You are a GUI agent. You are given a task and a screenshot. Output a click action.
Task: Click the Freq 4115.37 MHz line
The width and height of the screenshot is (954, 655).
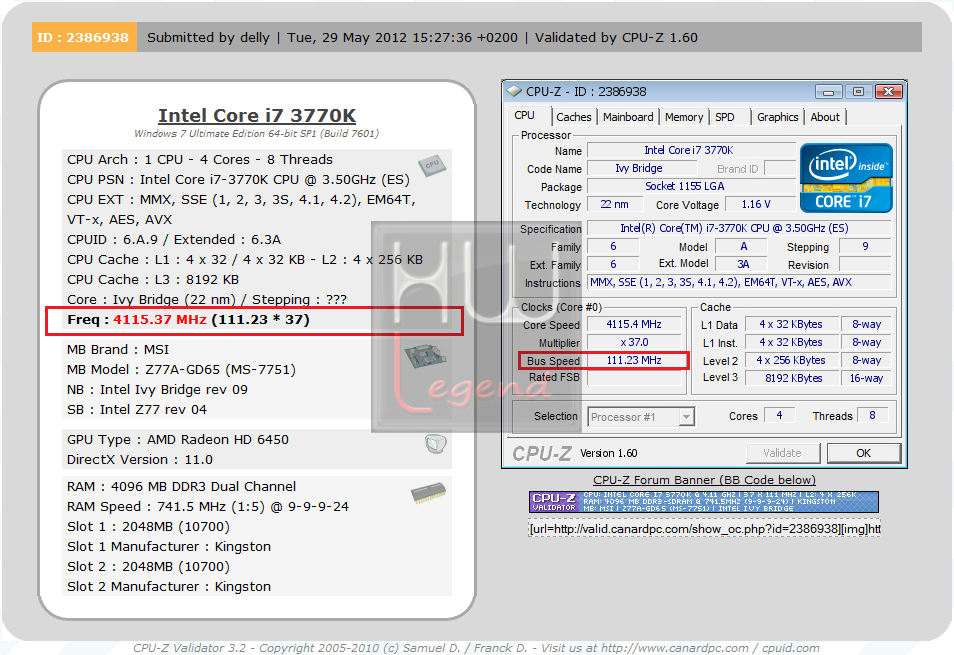tap(189, 320)
